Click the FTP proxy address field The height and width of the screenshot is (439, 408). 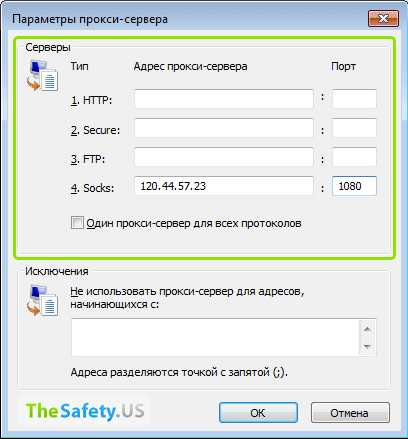224,157
